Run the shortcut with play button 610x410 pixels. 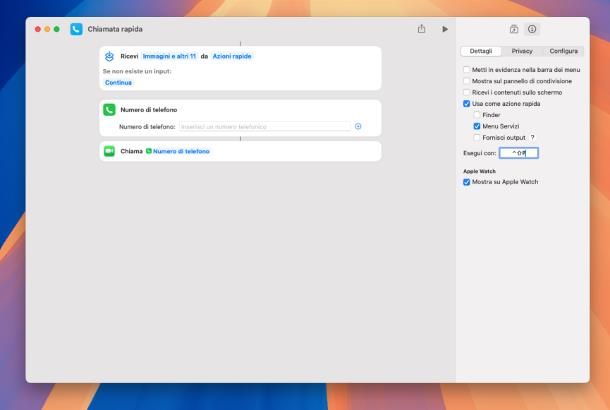pos(445,29)
